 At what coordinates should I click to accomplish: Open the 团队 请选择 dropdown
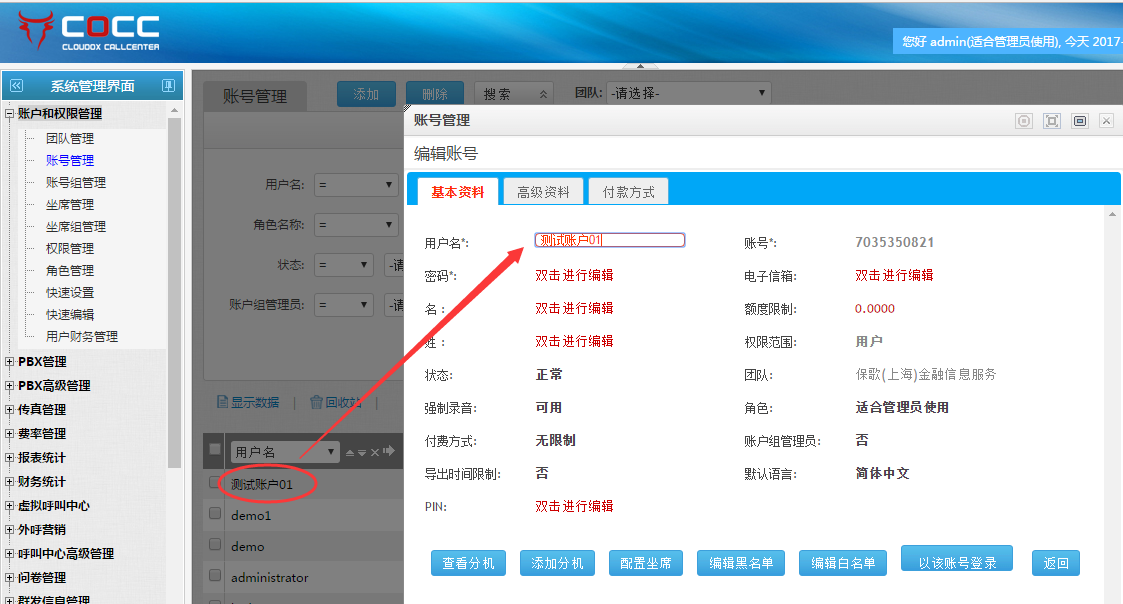click(687, 94)
